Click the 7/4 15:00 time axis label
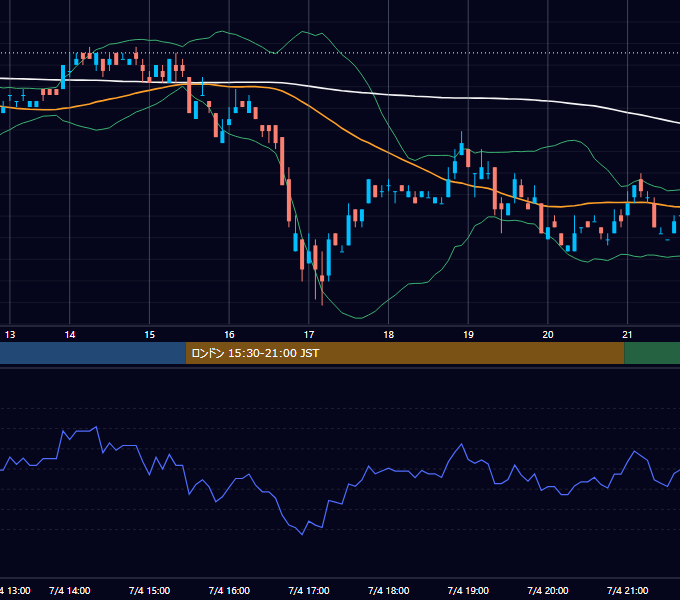The image size is (680, 600). [149, 590]
